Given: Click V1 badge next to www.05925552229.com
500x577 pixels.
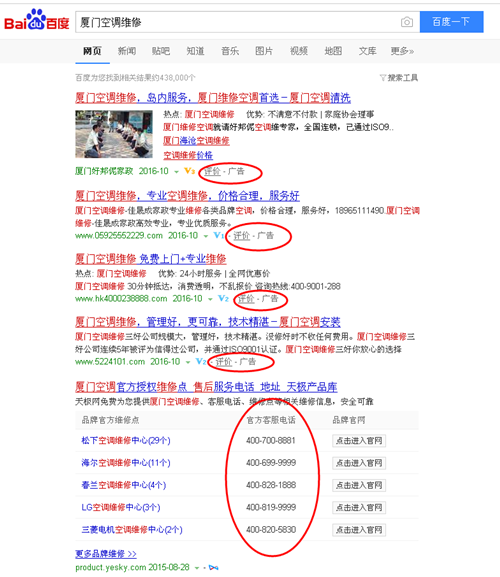Looking at the screenshot, I should pyautogui.click(x=219, y=236).
